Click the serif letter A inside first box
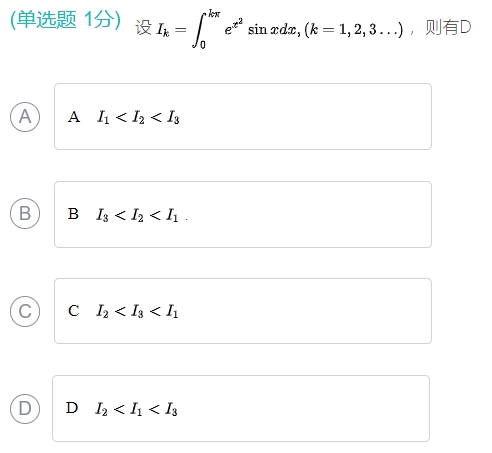This screenshot has width=492, height=453. tap(74, 117)
